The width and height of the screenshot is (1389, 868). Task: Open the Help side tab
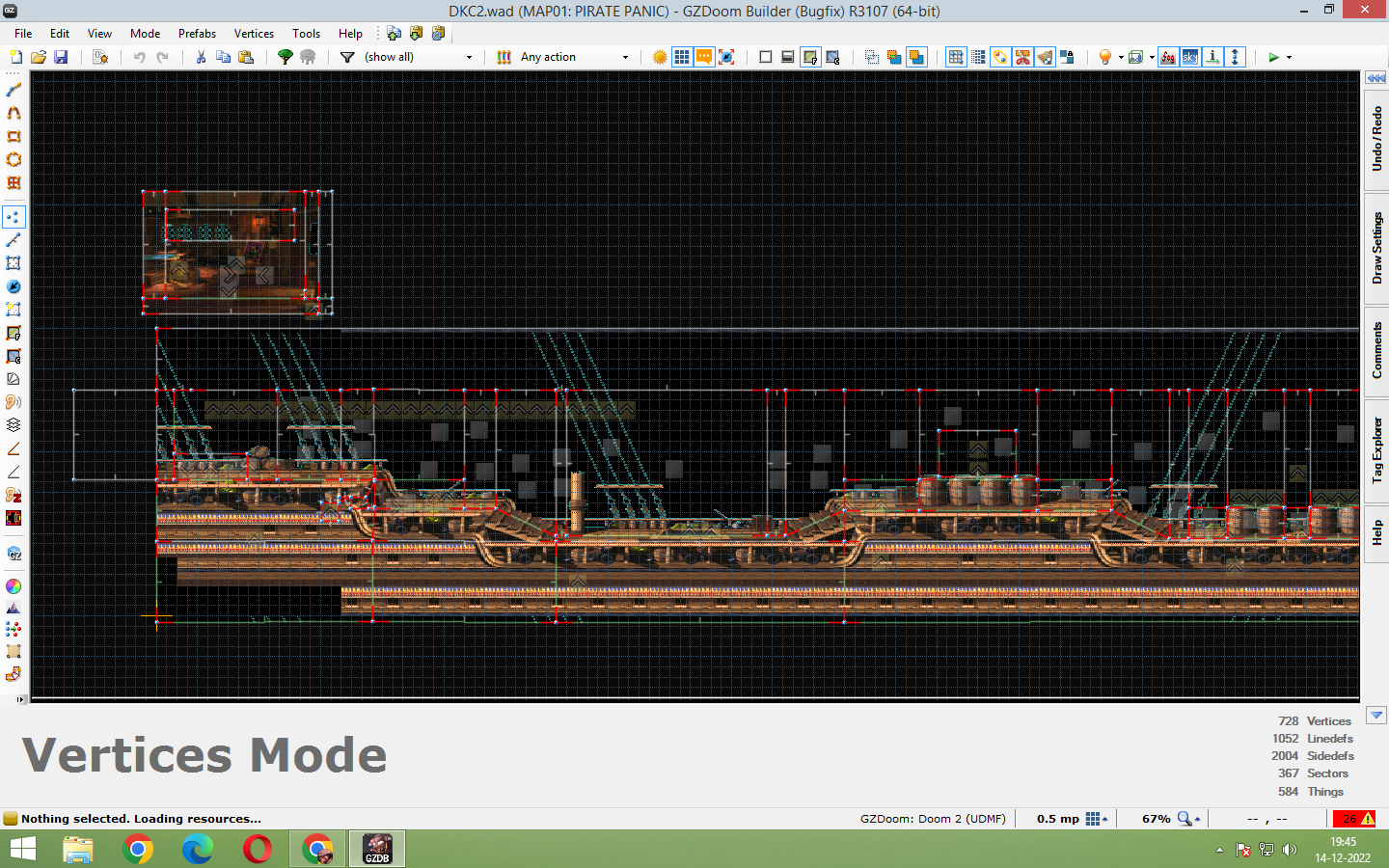tap(1376, 532)
